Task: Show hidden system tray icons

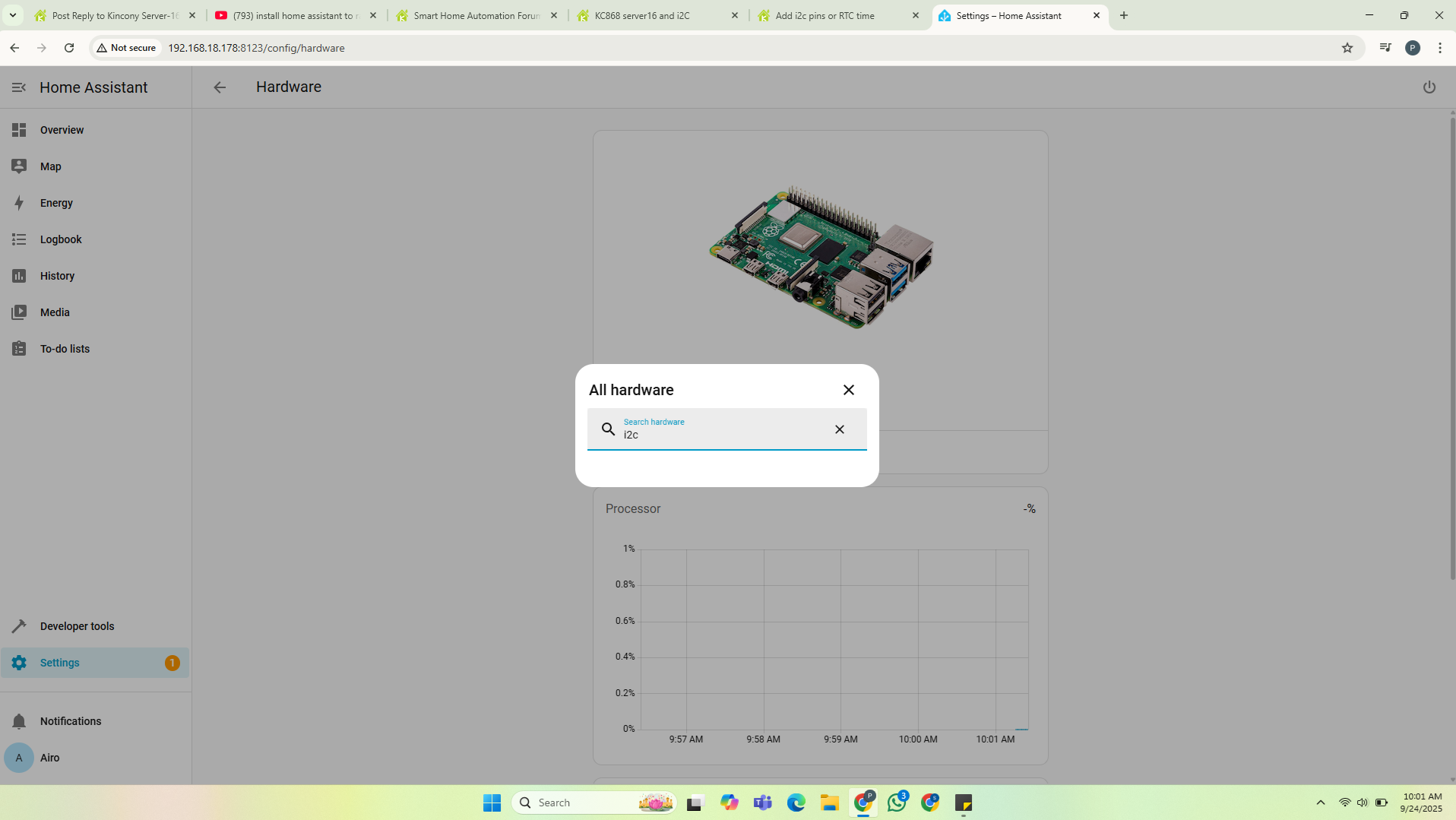Action: 1320,803
